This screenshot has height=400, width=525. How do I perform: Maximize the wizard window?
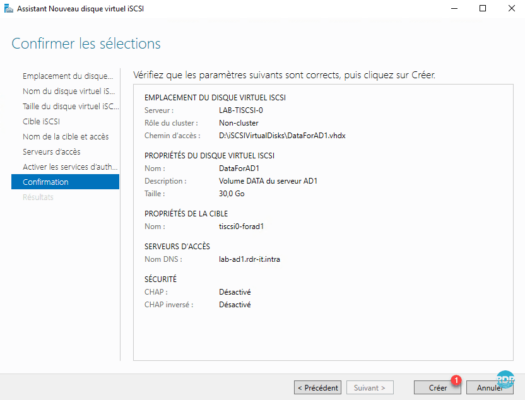(482, 8)
